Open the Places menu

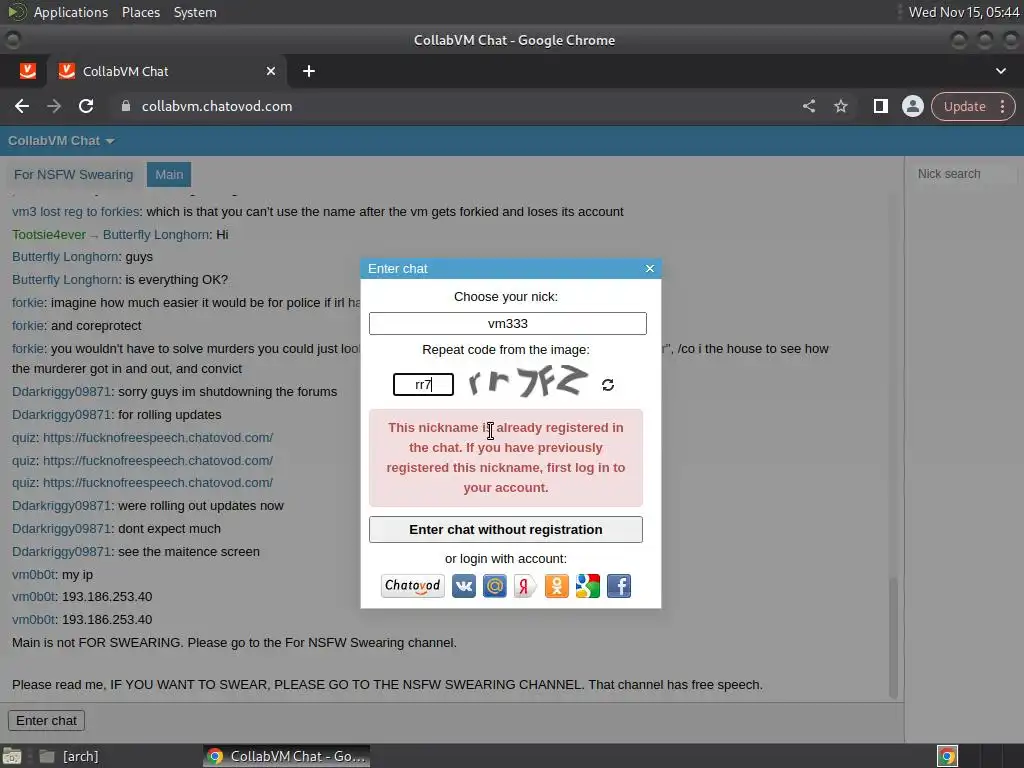[140, 12]
